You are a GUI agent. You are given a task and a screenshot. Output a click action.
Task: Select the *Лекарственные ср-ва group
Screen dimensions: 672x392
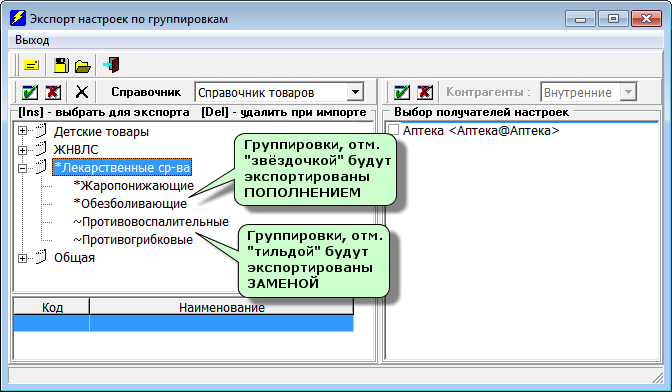coord(122,168)
